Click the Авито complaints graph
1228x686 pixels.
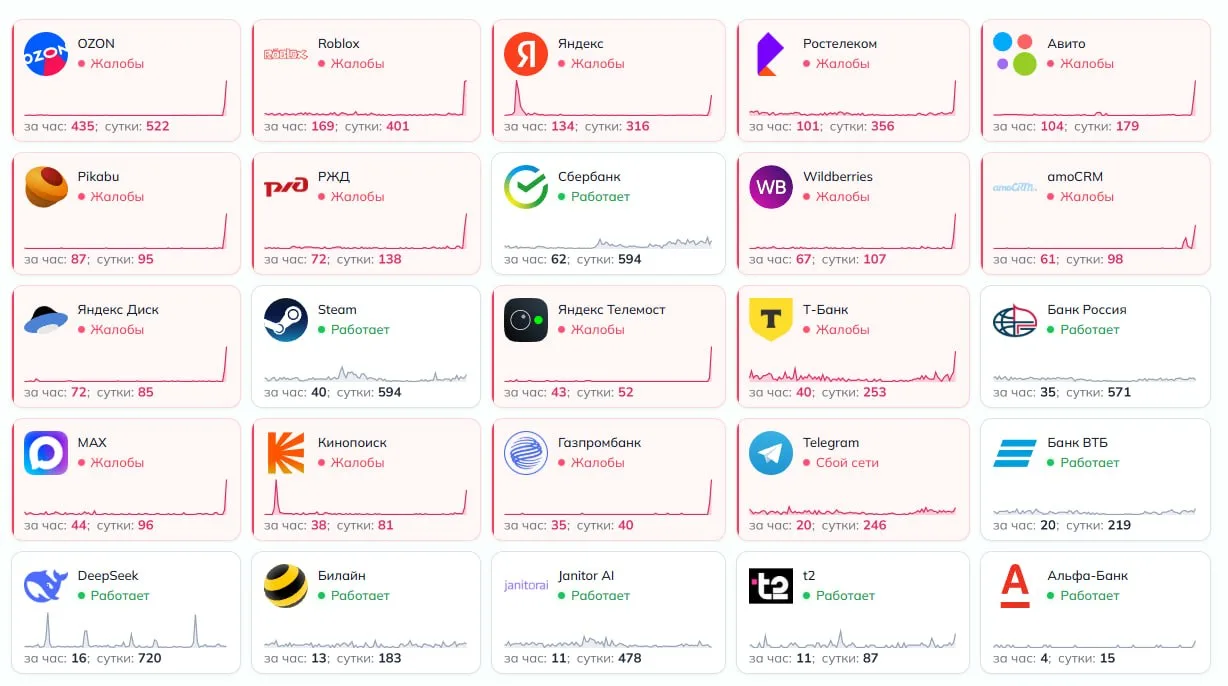tap(1094, 98)
